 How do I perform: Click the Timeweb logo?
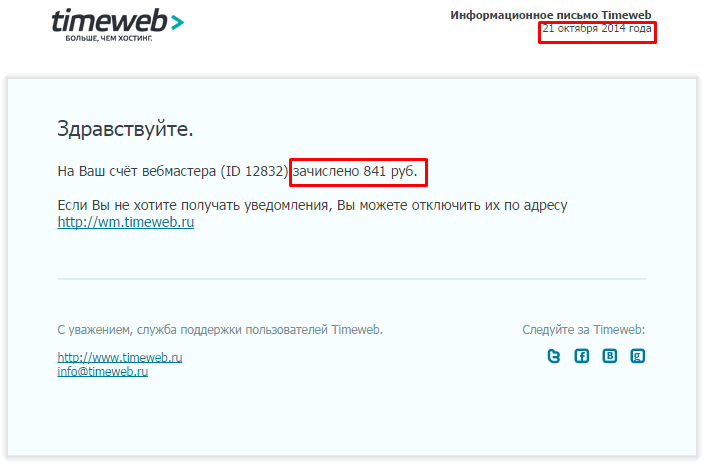[118, 25]
